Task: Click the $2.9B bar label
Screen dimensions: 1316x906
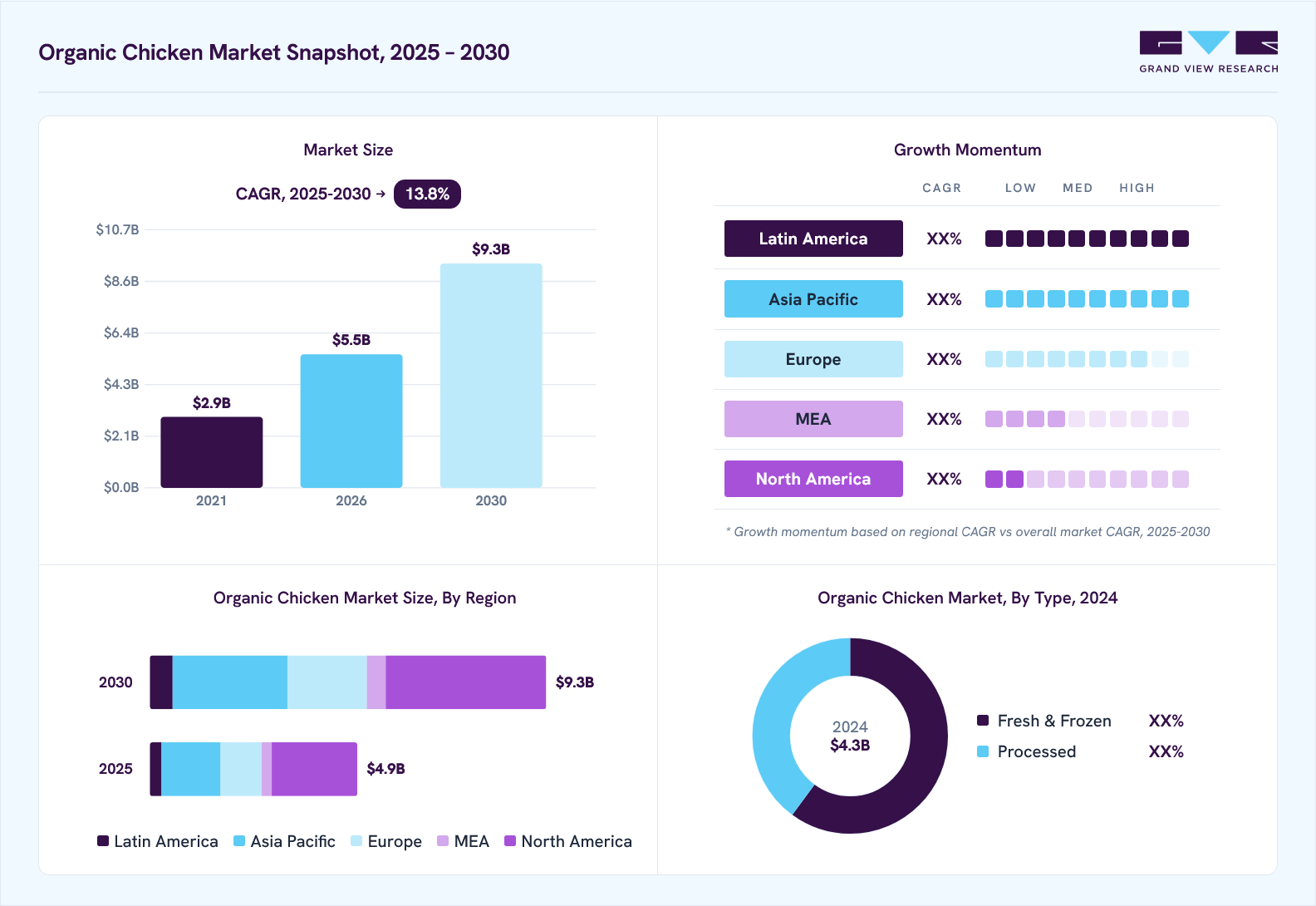Action: tap(212, 403)
